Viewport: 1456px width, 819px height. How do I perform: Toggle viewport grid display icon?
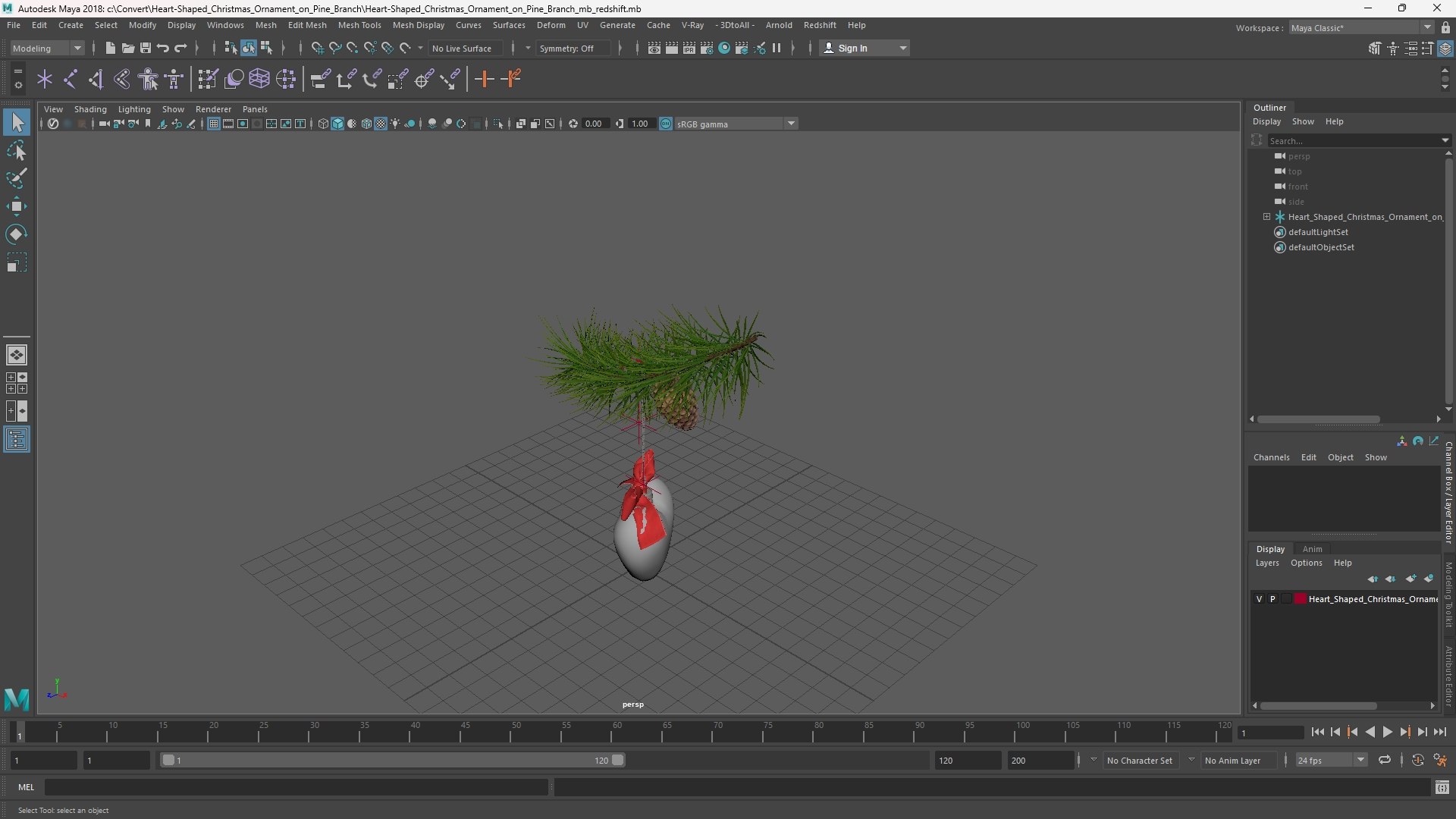[214, 124]
